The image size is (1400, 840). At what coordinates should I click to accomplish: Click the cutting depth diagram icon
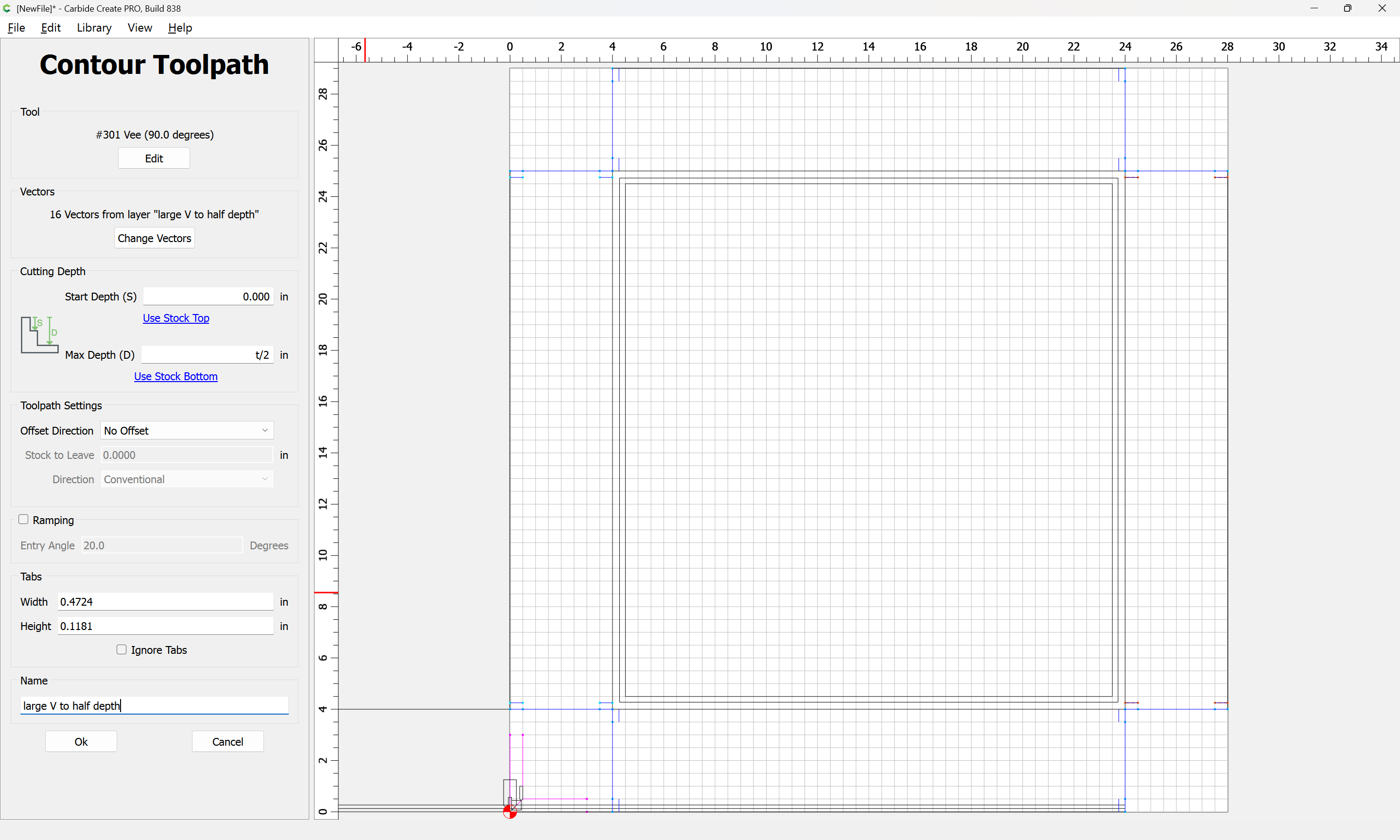(x=39, y=334)
